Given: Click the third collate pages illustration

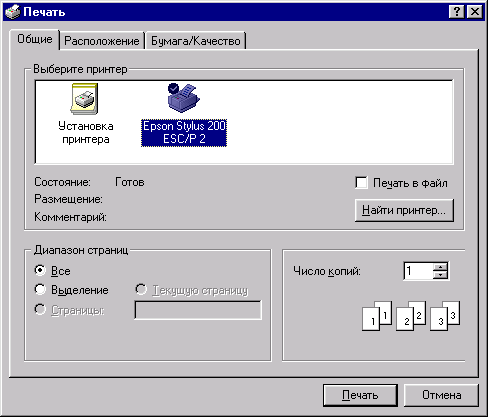Looking at the screenshot, I should 445,316.
